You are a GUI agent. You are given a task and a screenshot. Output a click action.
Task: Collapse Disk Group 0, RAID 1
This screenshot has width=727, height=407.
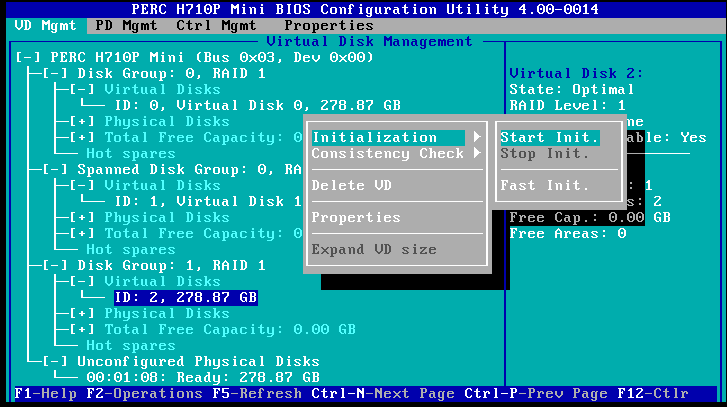55,74
